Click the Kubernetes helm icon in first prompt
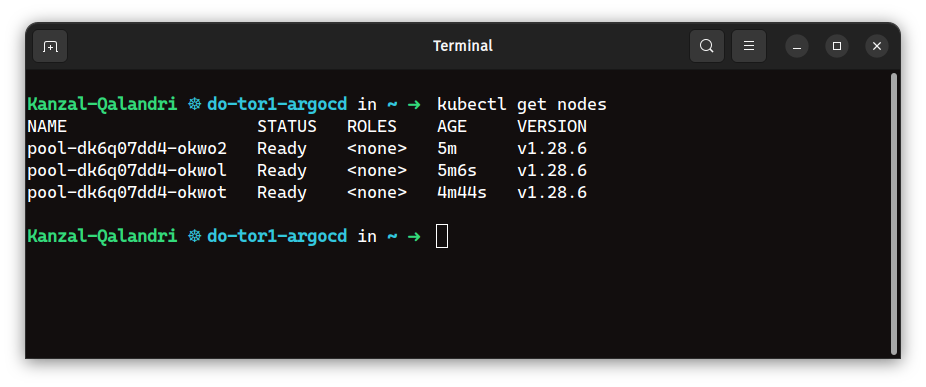Image resolution: width=926 pixels, height=387 pixels. (194, 105)
